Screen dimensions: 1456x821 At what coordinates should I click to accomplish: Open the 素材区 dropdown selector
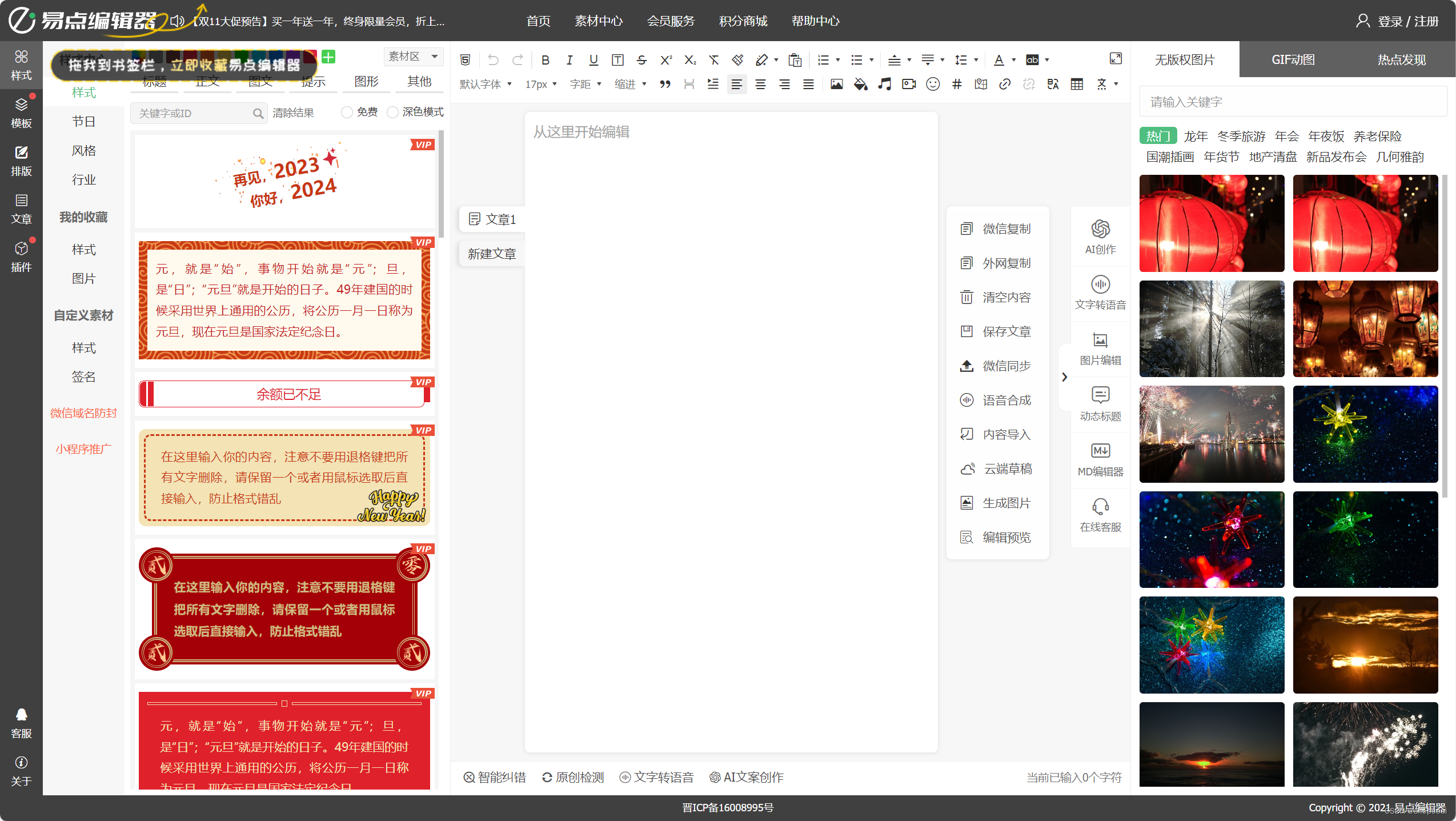tap(413, 57)
